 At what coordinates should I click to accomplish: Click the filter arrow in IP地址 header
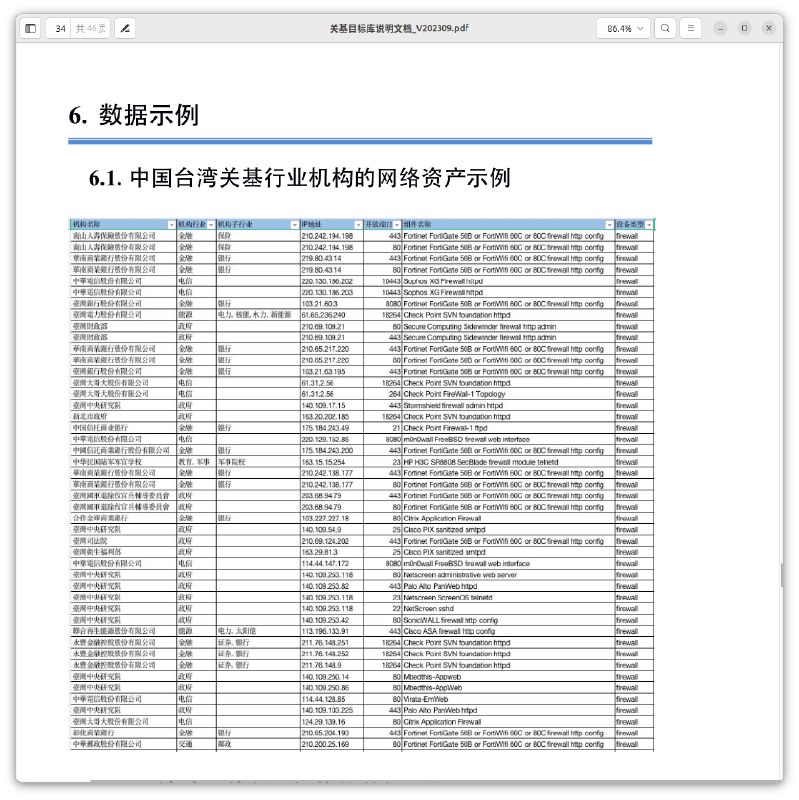click(x=358, y=225)
